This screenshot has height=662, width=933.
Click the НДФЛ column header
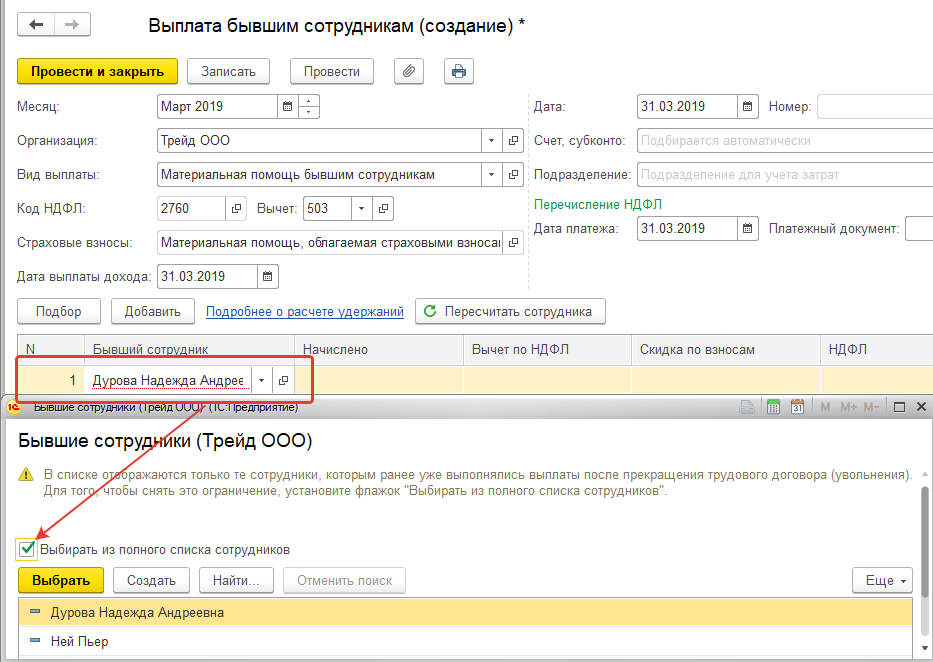point(876,350)
